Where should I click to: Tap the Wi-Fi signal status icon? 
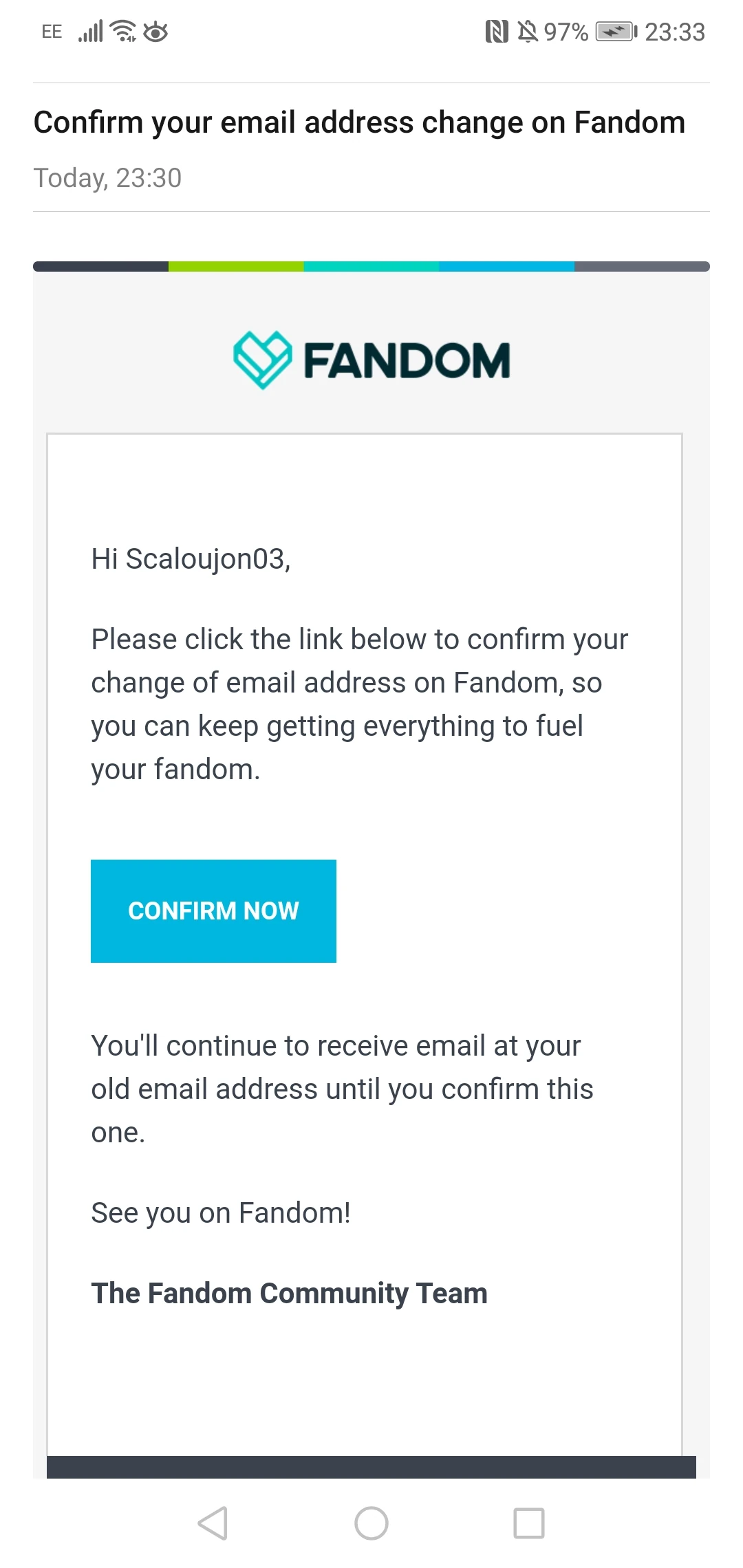click(124, 31)
